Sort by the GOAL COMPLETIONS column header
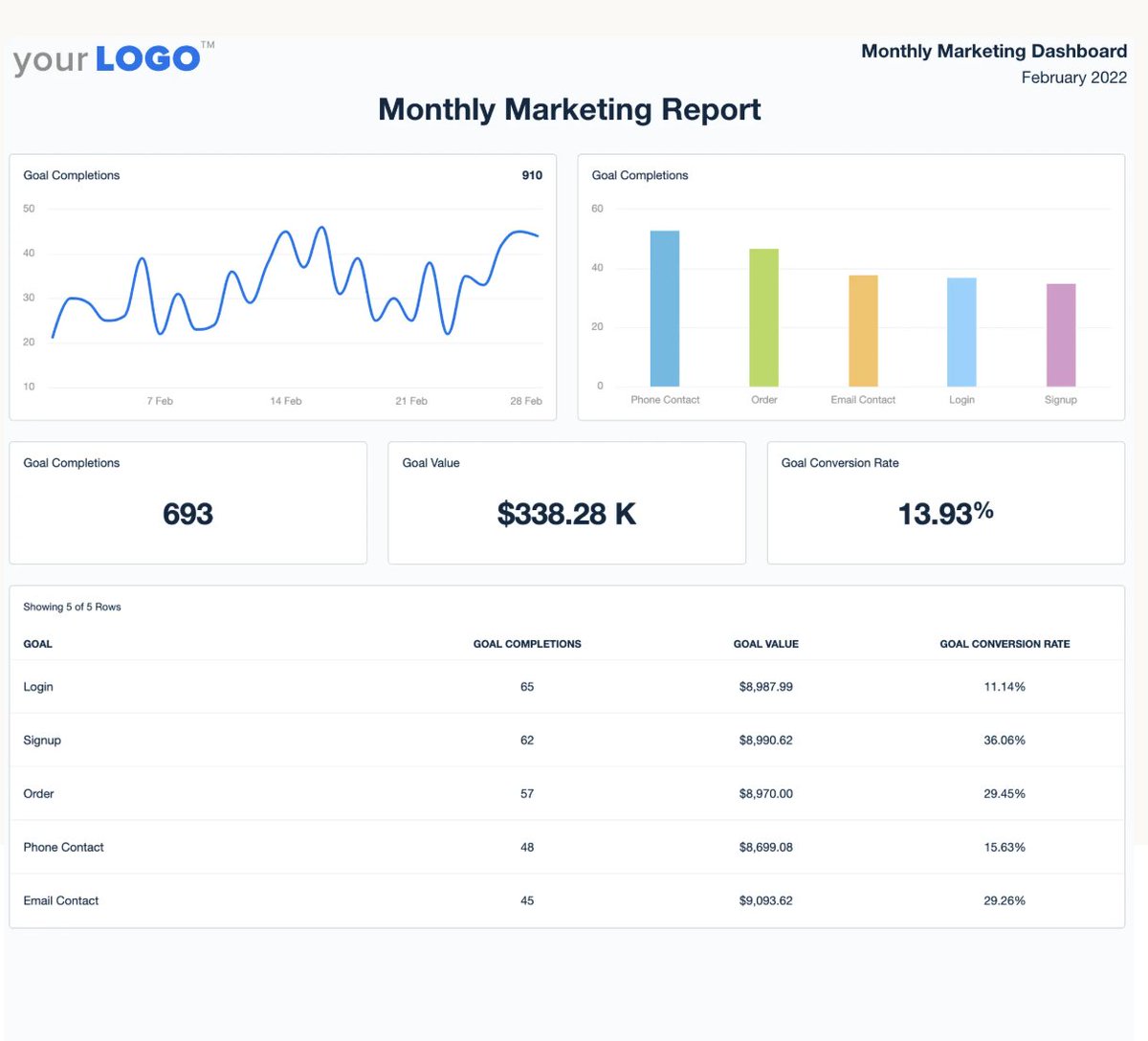This screenshot has height=1041, width=1148. [527, 644]
